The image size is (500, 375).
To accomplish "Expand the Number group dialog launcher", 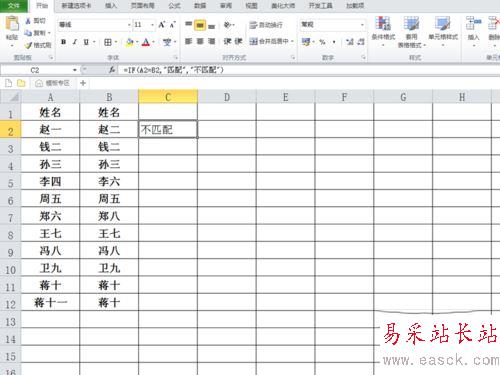I will 363,58.
